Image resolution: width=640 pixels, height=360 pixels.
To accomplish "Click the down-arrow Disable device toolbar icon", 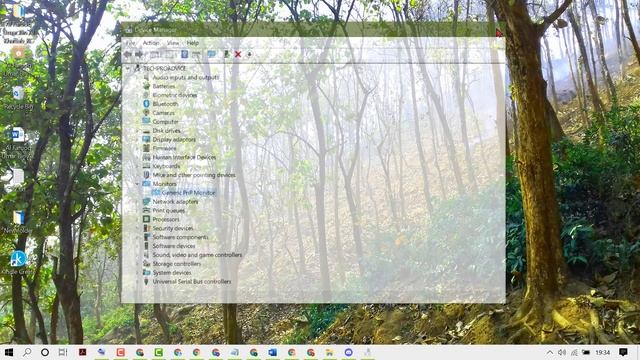I will (249, 54).
